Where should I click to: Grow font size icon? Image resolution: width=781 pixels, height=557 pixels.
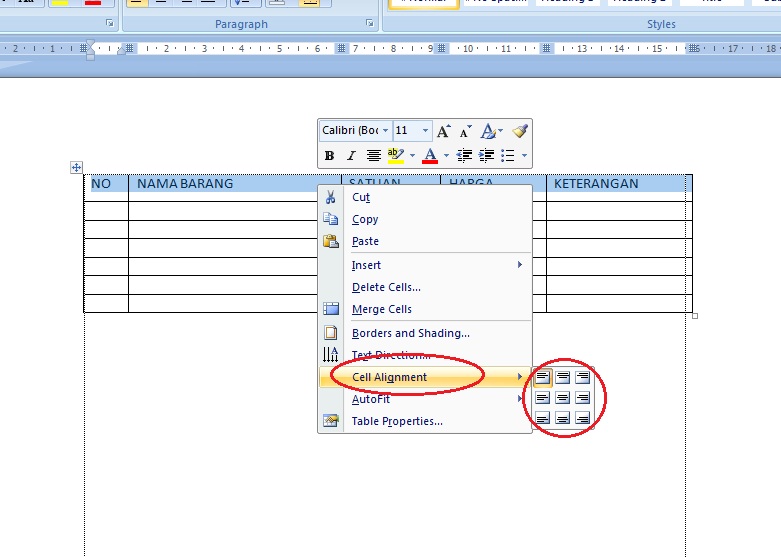443,131
